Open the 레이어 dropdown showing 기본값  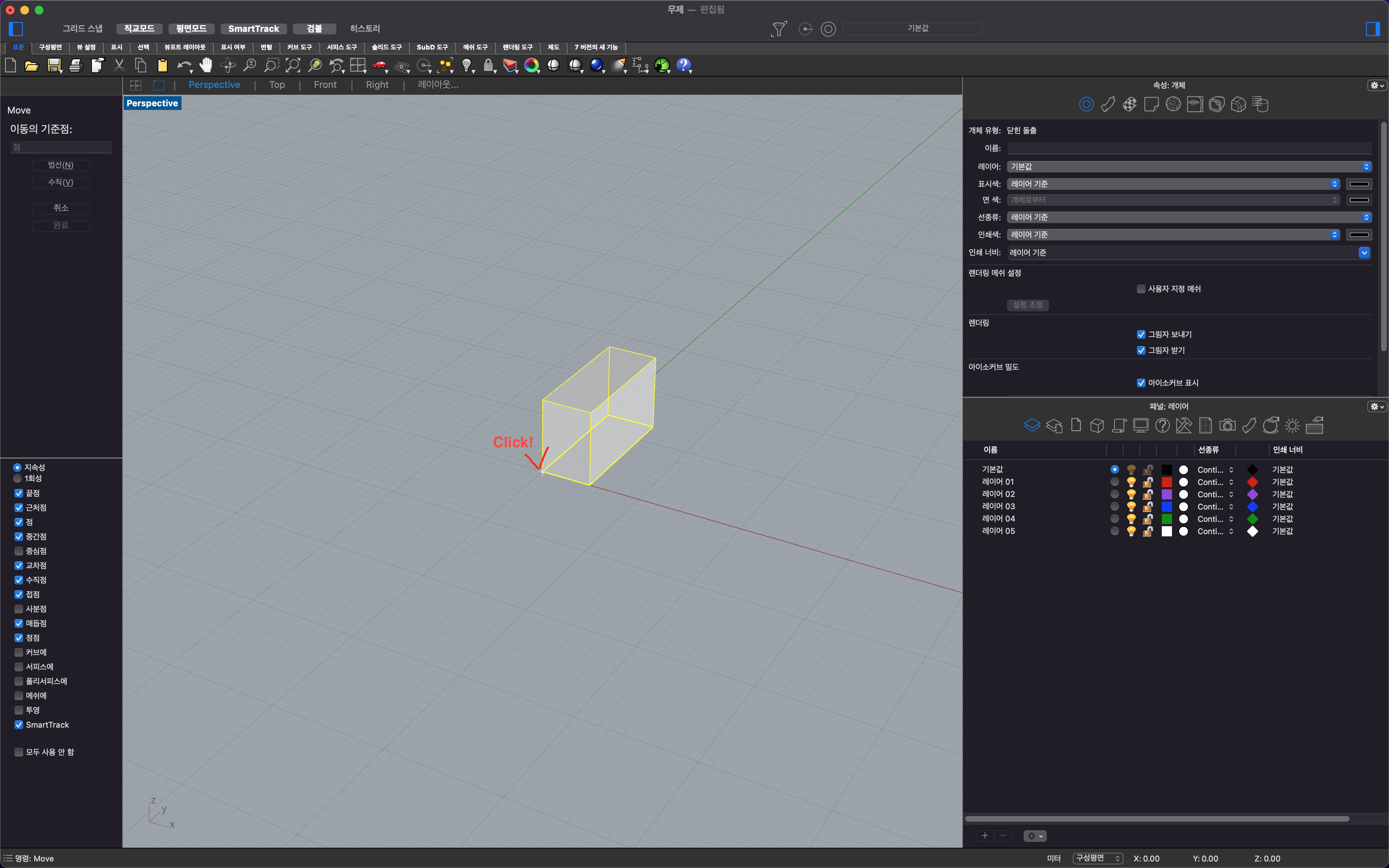click(x=1189, y=166)
